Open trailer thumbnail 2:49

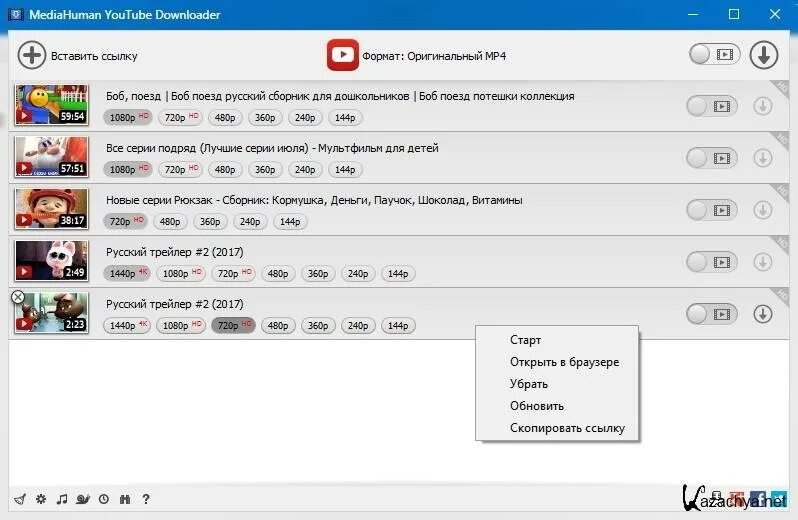[x=51, y=261]
